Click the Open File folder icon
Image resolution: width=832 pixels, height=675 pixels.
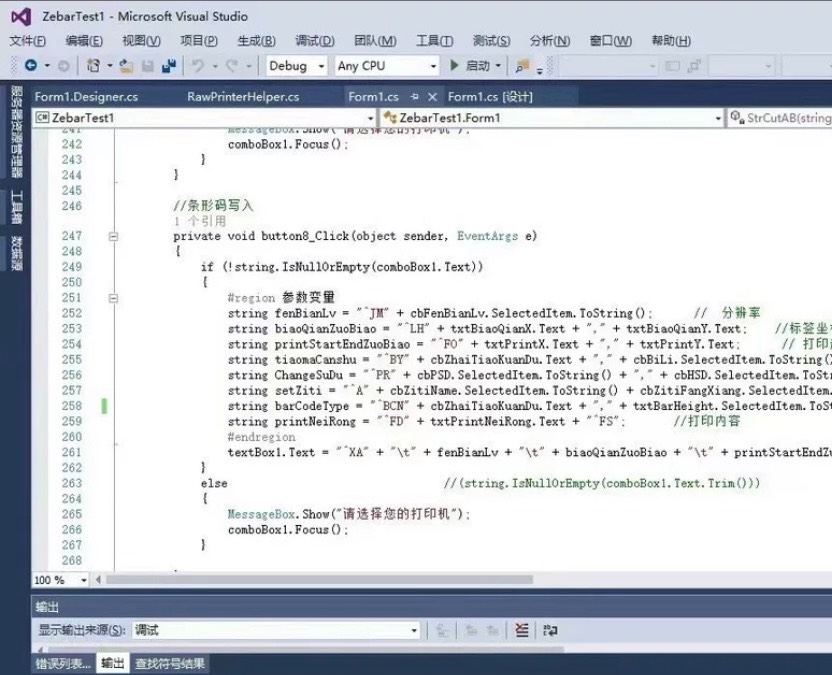[126, 66]
